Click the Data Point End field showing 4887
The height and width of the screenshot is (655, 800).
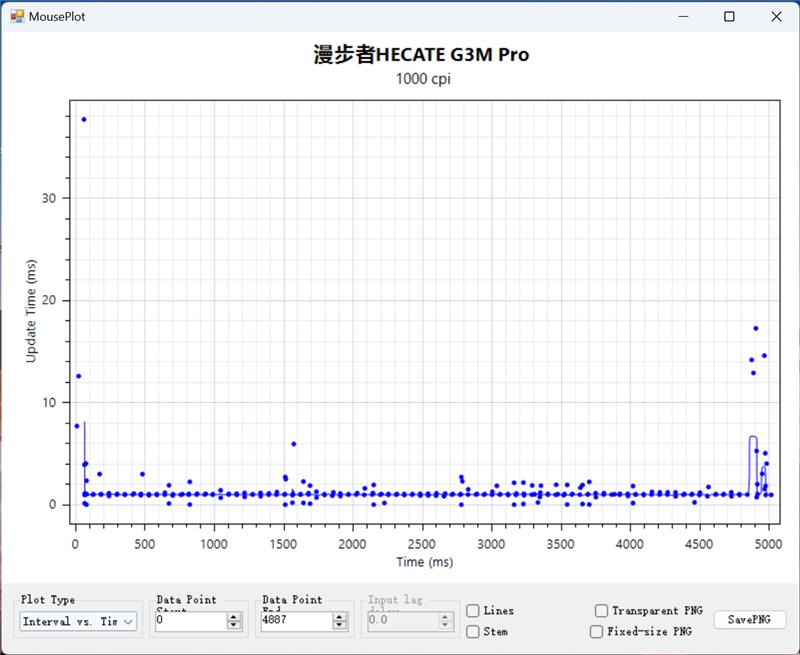point(295,621)
